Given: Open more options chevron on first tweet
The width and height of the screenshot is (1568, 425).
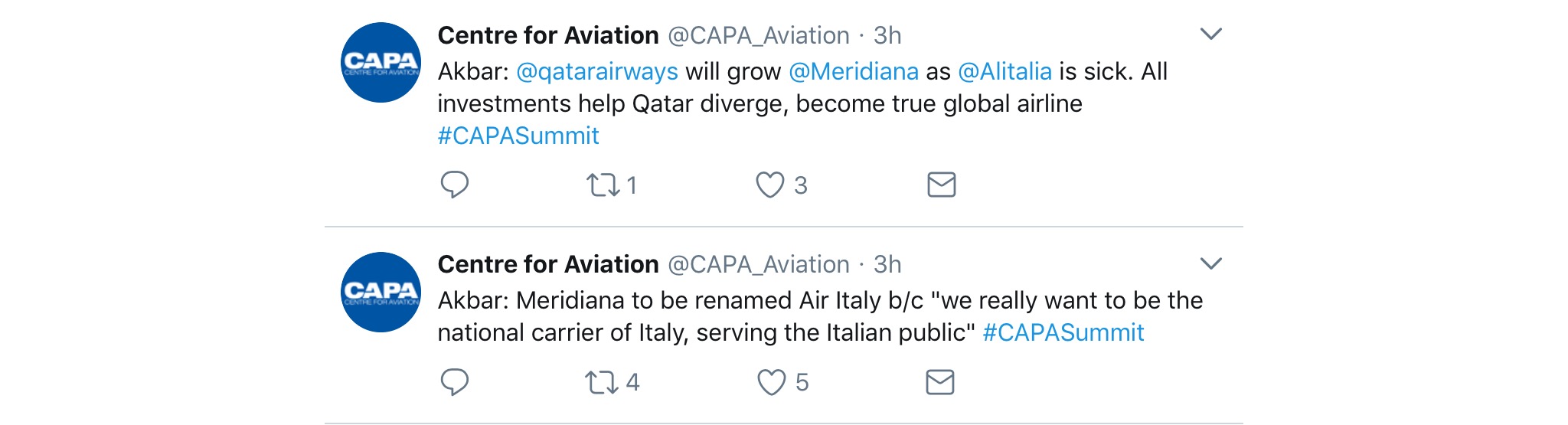Looking at the screenshot, I should [1210, 34].
